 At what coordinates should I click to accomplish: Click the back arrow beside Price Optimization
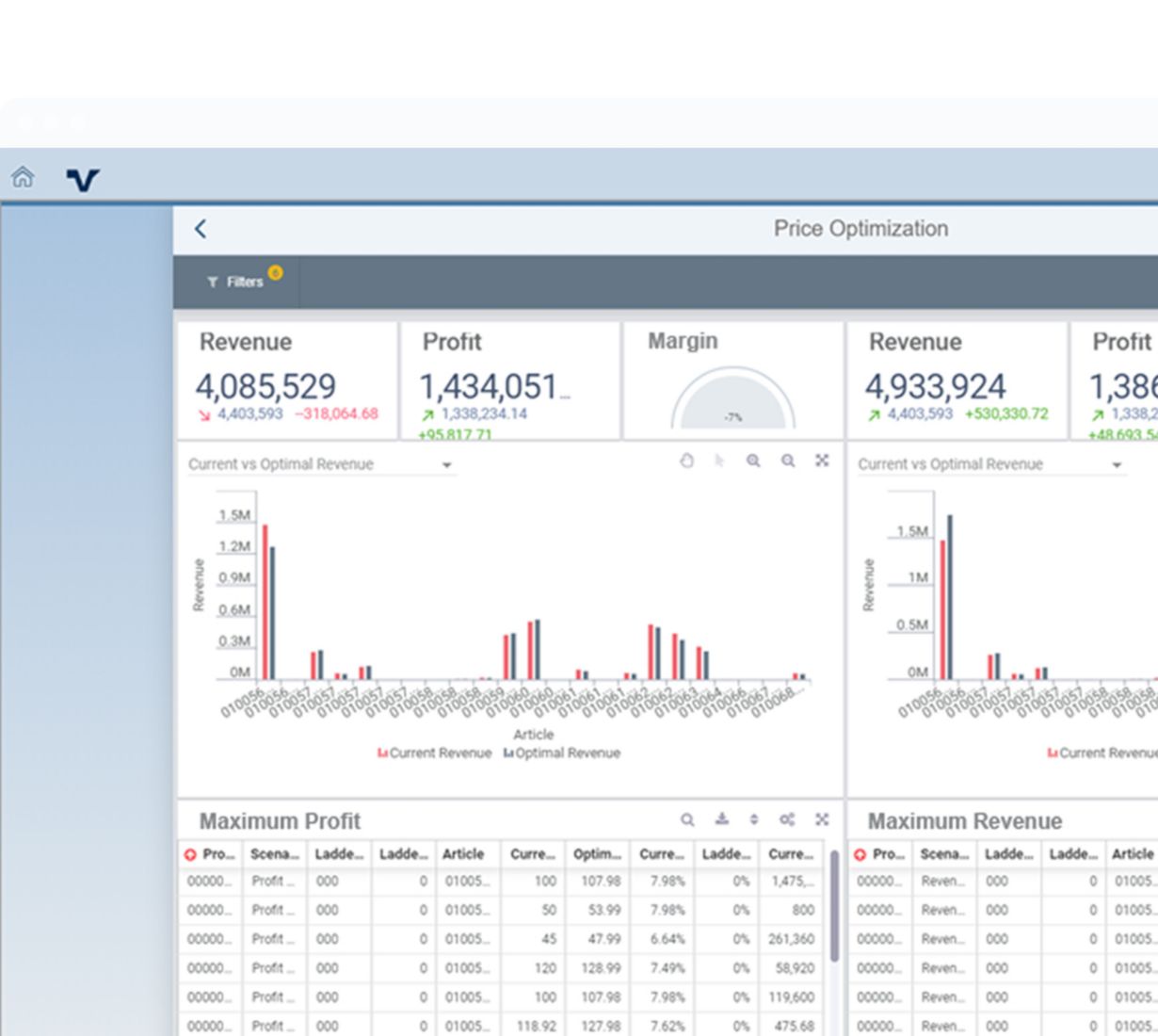click(201, 229)
